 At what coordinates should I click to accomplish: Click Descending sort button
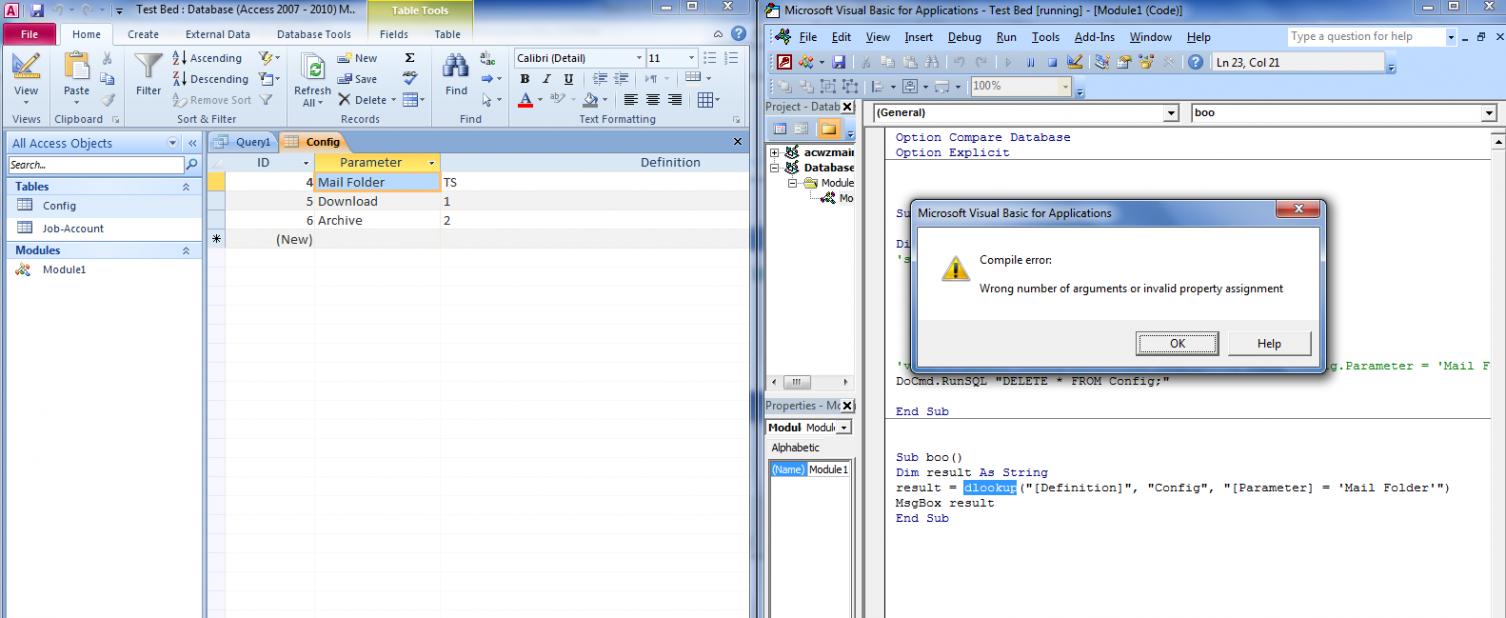(x=211, y=79)
